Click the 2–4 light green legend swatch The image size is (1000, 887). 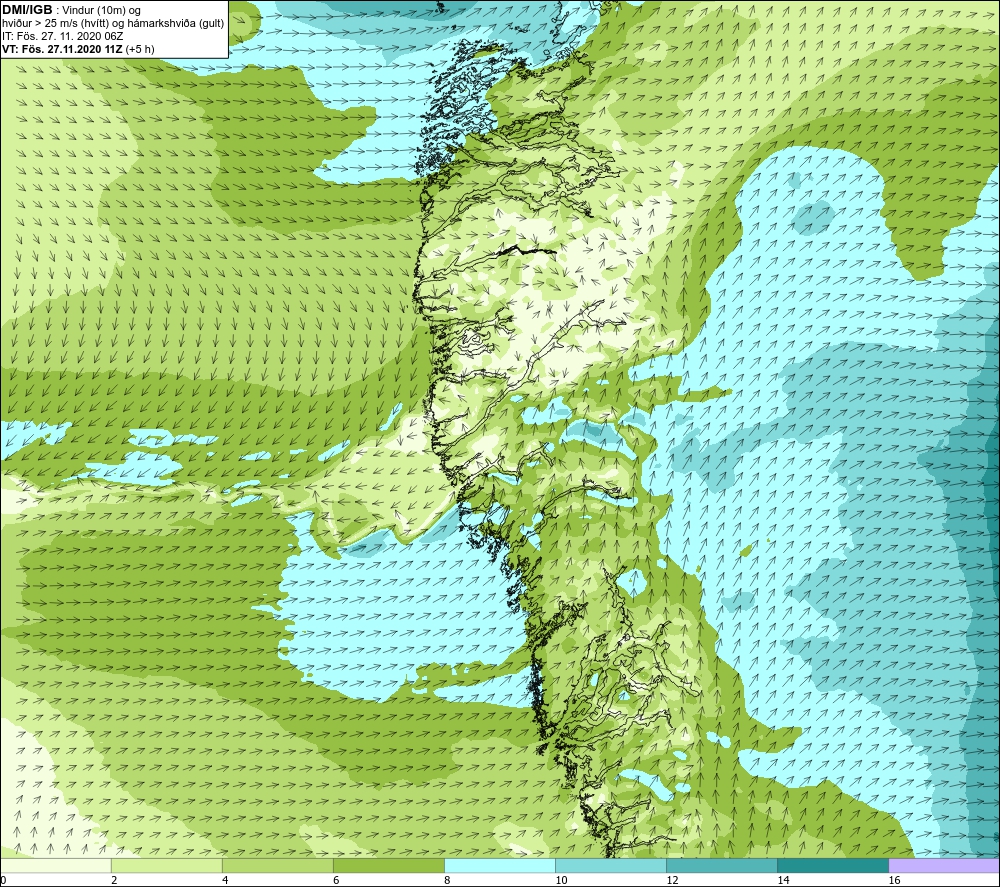[167, 865]
